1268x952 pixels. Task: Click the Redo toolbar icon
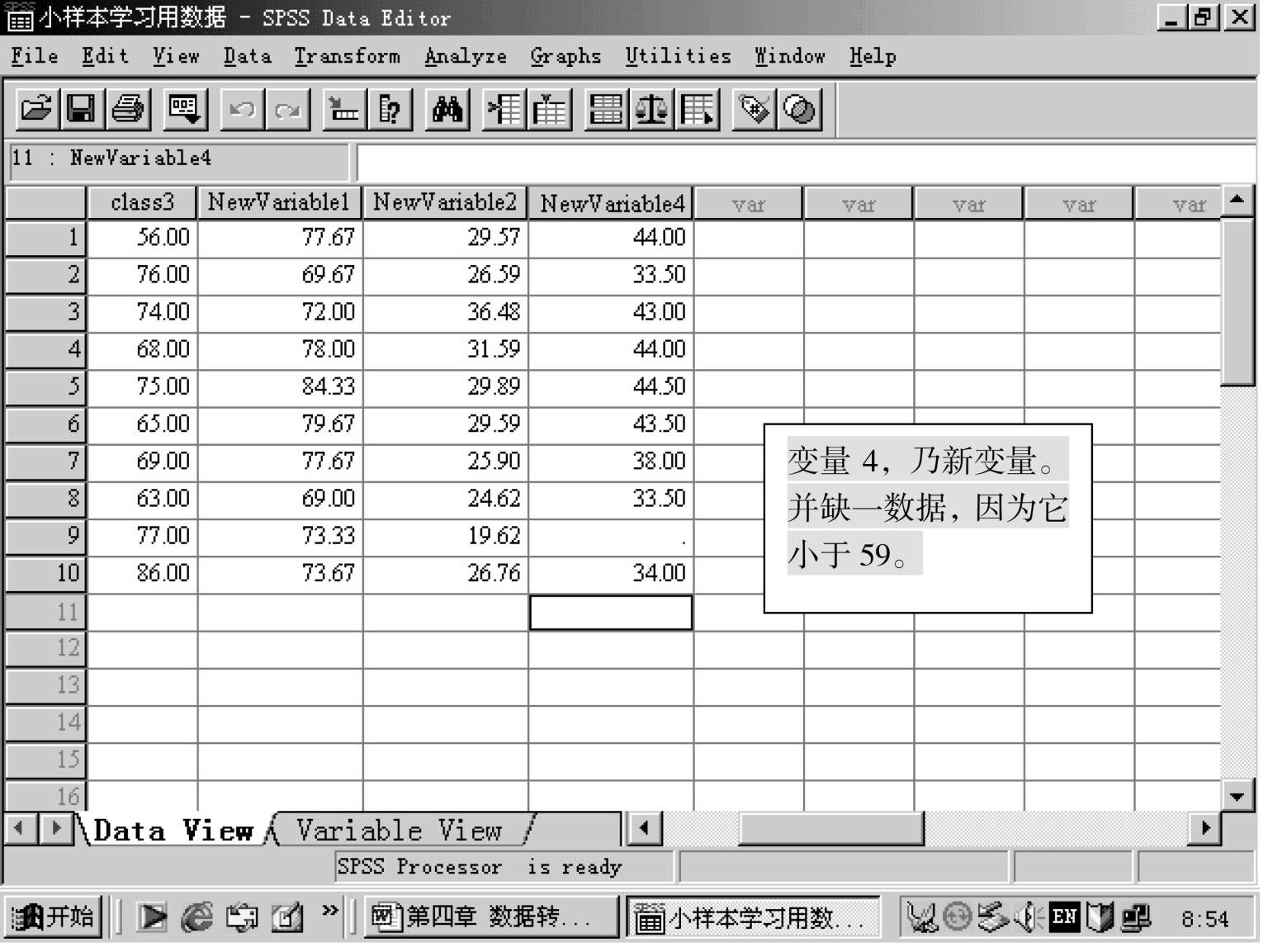(287, 109)
